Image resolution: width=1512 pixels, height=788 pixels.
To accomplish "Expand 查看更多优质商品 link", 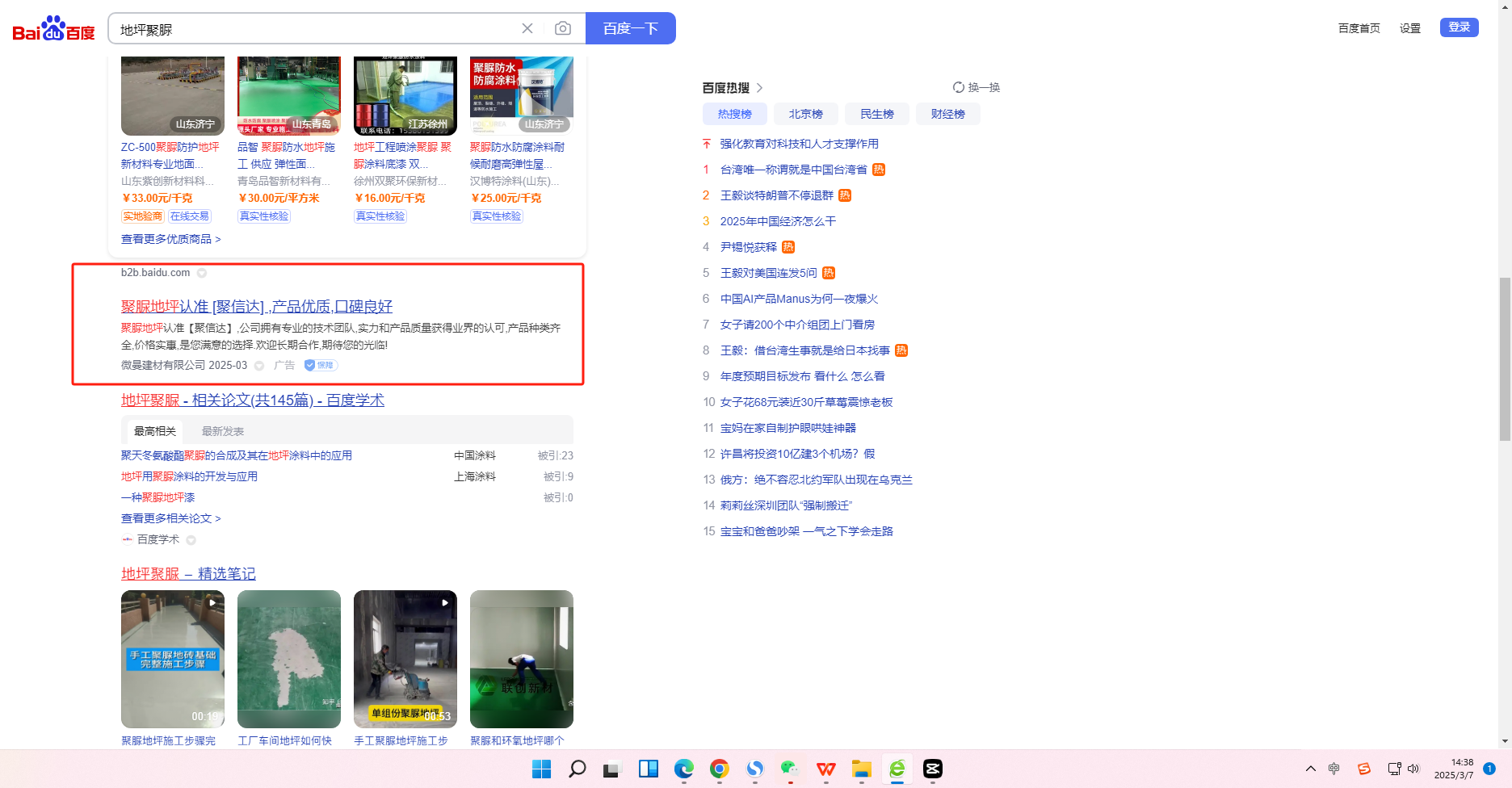I will click(170, 239).
